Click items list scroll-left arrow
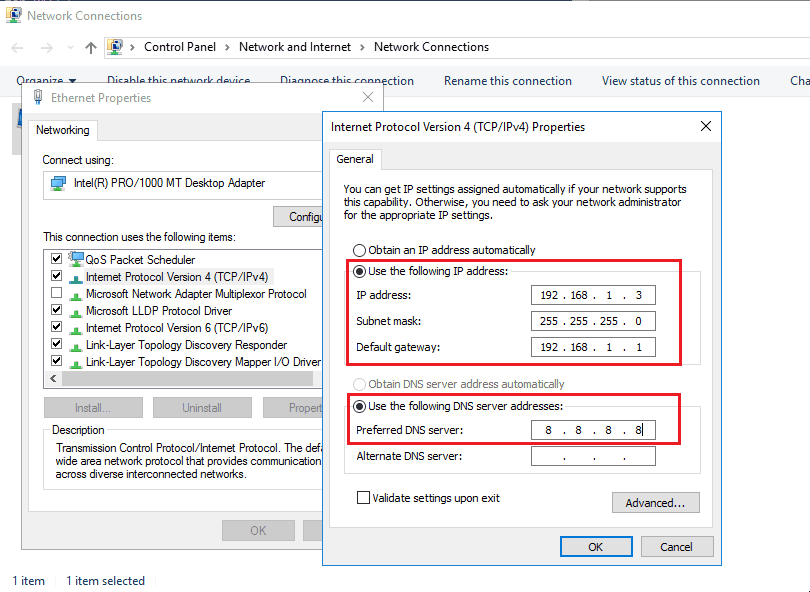The height and width of the screenshot is (592, 810). coord(53,379)
